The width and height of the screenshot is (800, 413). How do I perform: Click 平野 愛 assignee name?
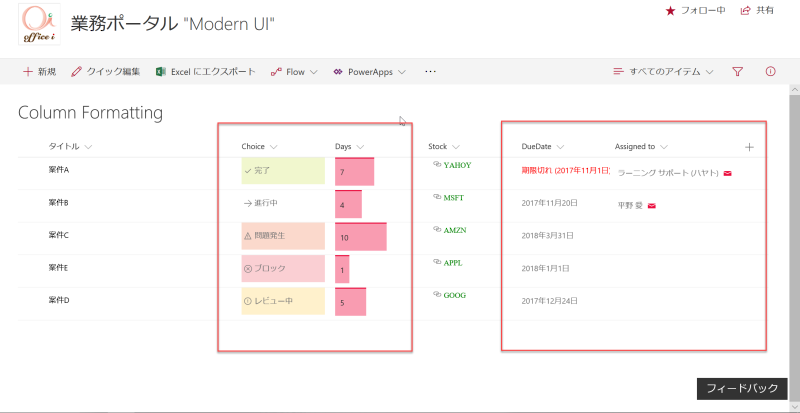pyautogui.click(x=630, y=206)
